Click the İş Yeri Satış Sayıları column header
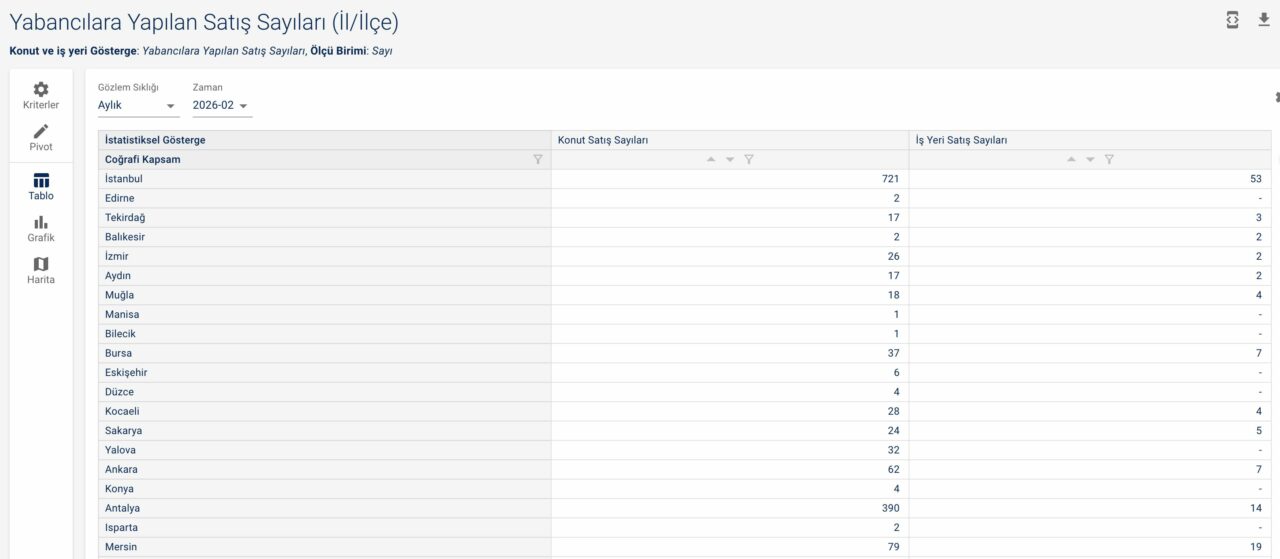Viewport: 1280px width, 559px height. (961, 140)
